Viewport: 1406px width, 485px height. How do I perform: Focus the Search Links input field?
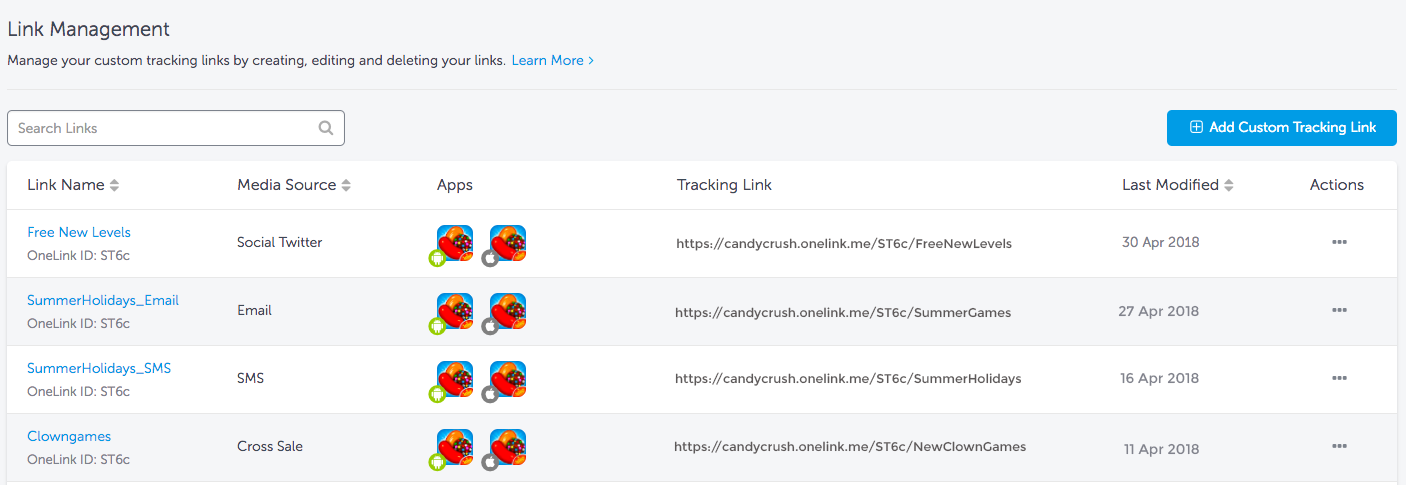(176, 128)
